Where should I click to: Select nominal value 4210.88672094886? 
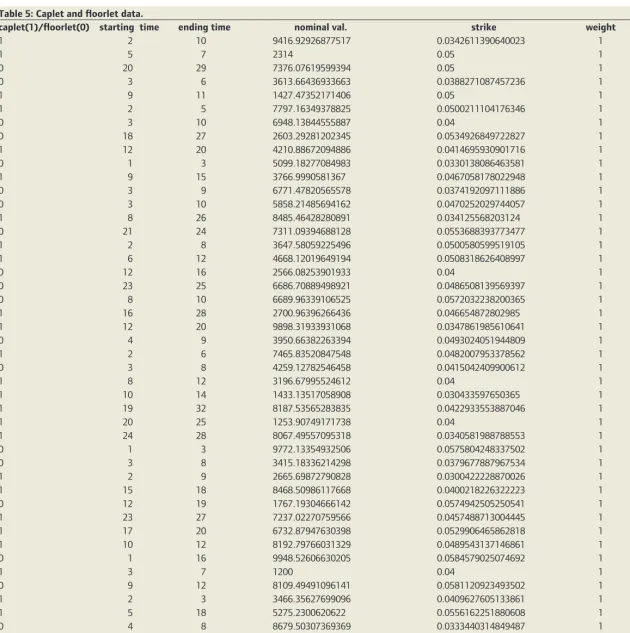(312, 150)
